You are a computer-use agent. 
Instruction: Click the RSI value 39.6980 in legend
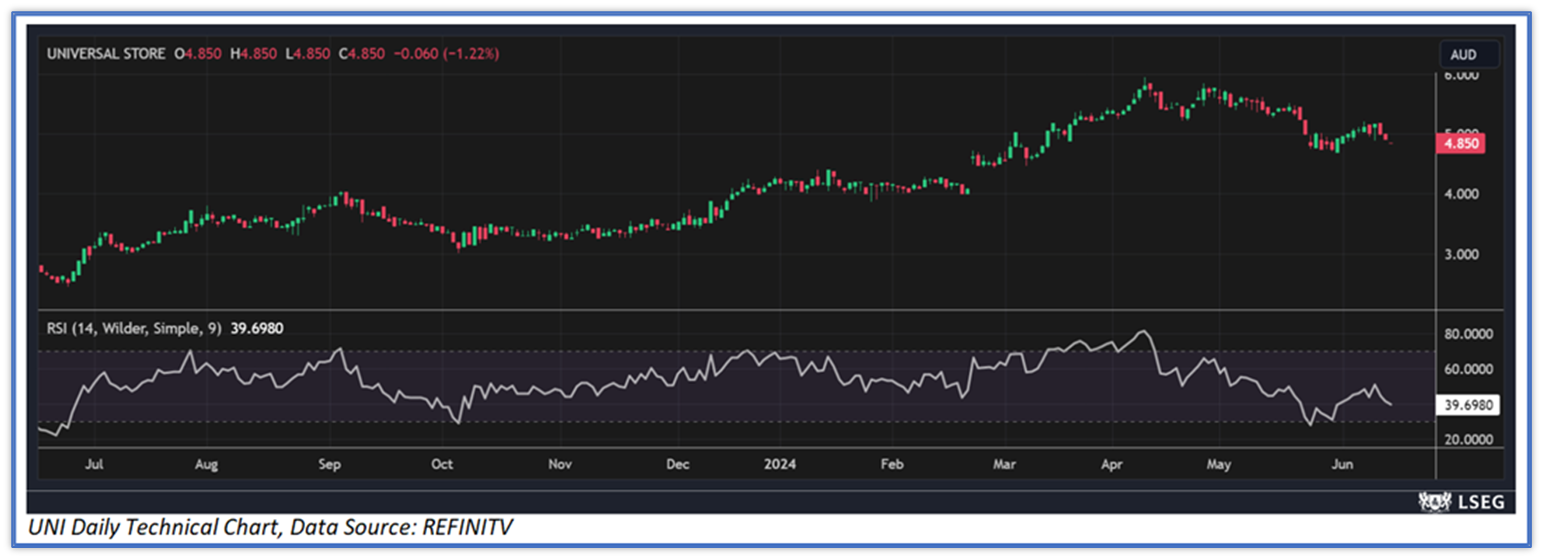click(253, 328)
